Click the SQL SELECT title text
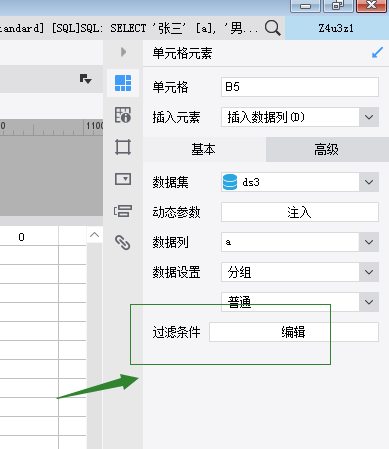389x449 pixels. click(x=129, y=28)
